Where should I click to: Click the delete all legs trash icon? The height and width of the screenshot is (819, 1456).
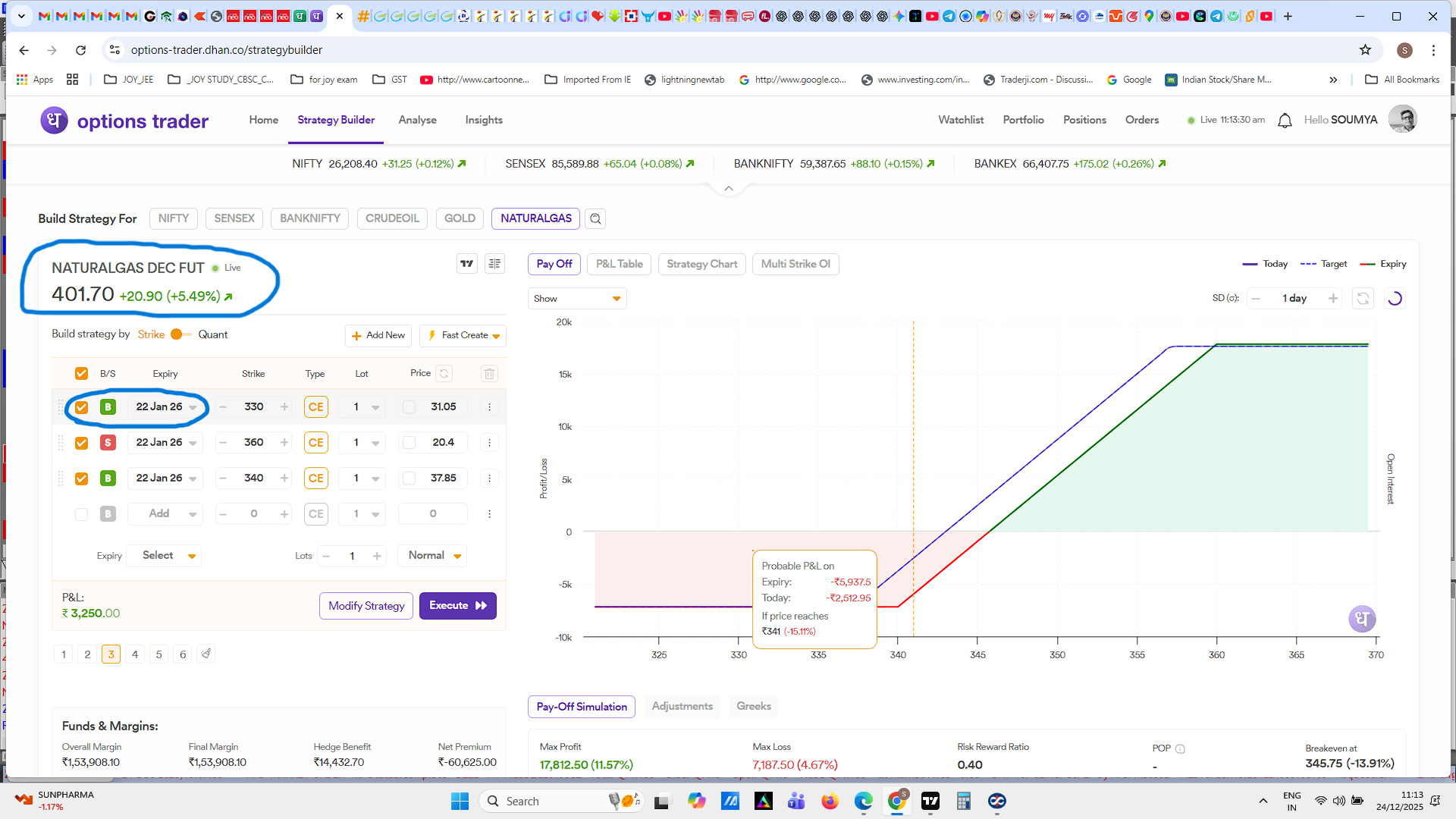(x=489, y=374)
